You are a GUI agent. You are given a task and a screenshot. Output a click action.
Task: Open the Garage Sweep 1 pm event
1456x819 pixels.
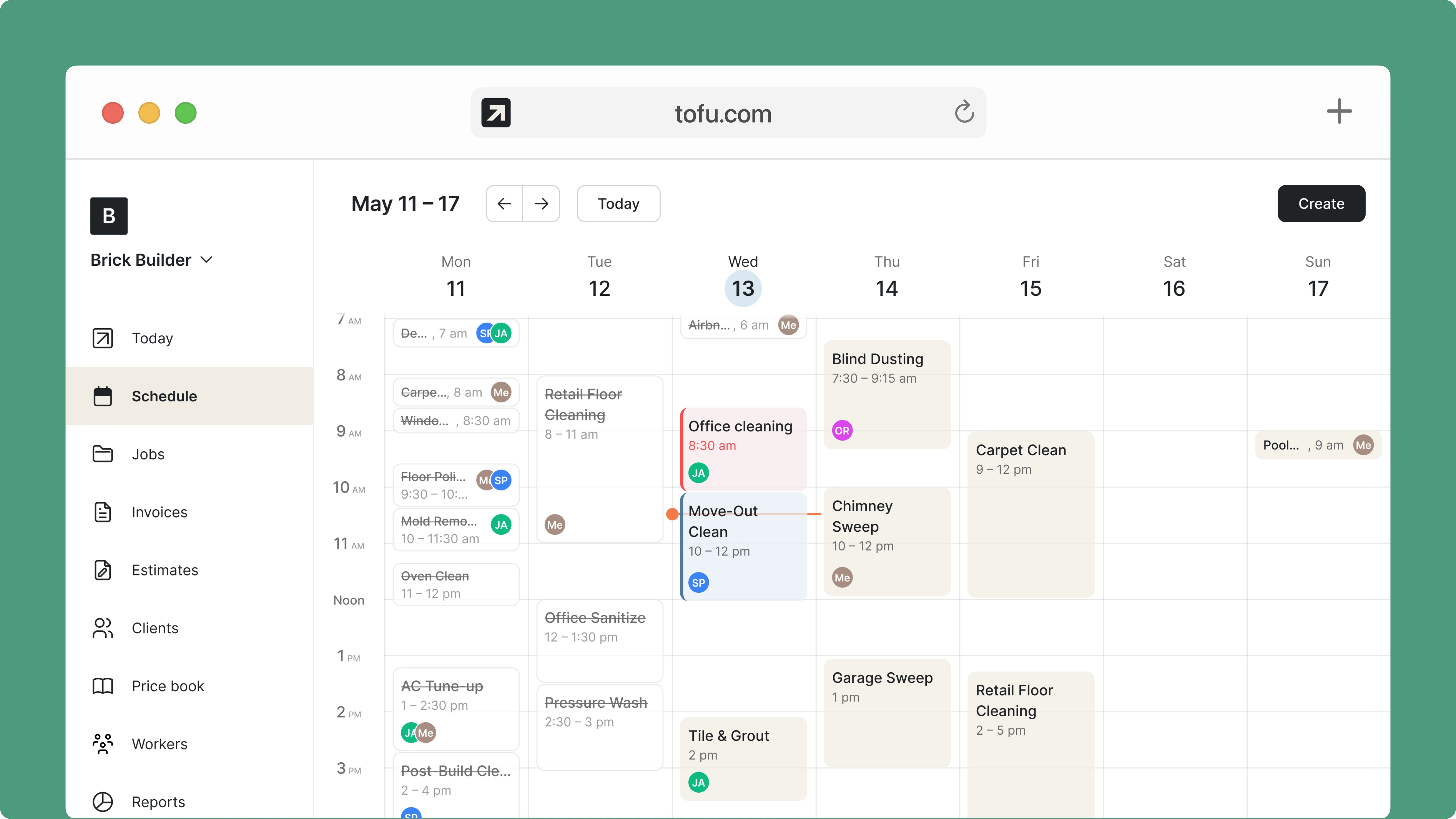coord(887,713)
